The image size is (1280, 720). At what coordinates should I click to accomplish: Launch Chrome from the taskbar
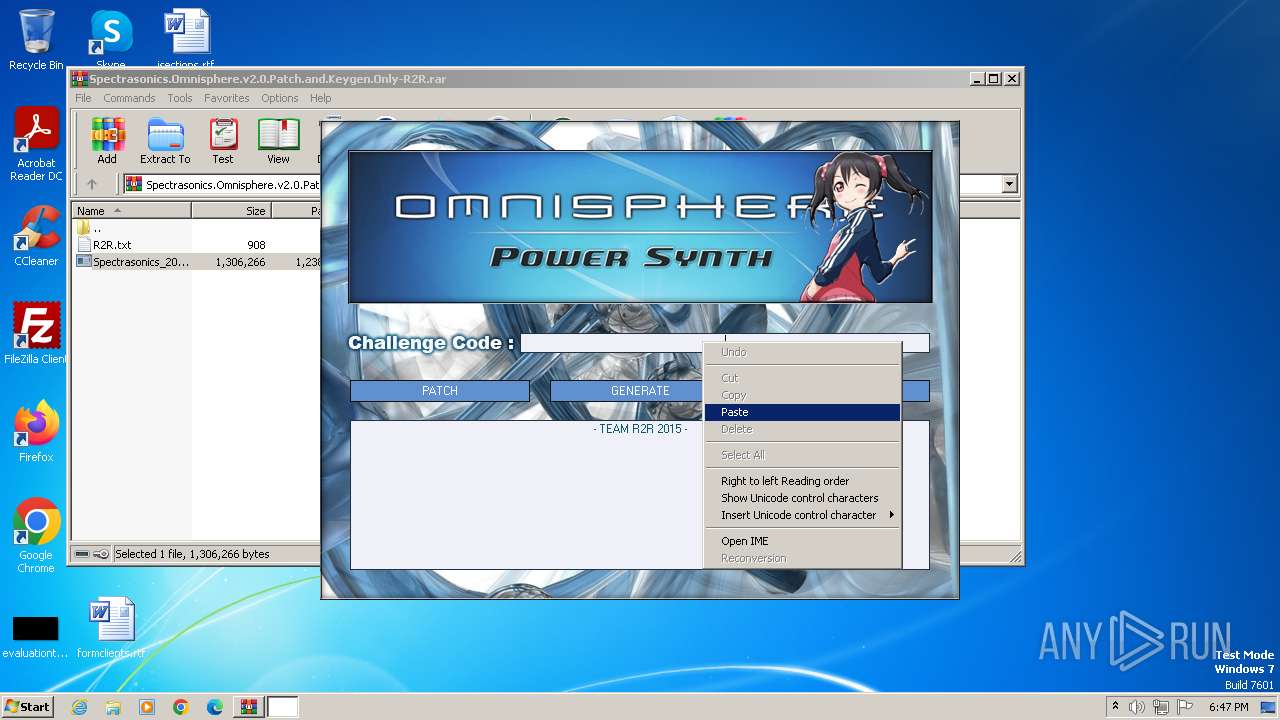point(181,707)
